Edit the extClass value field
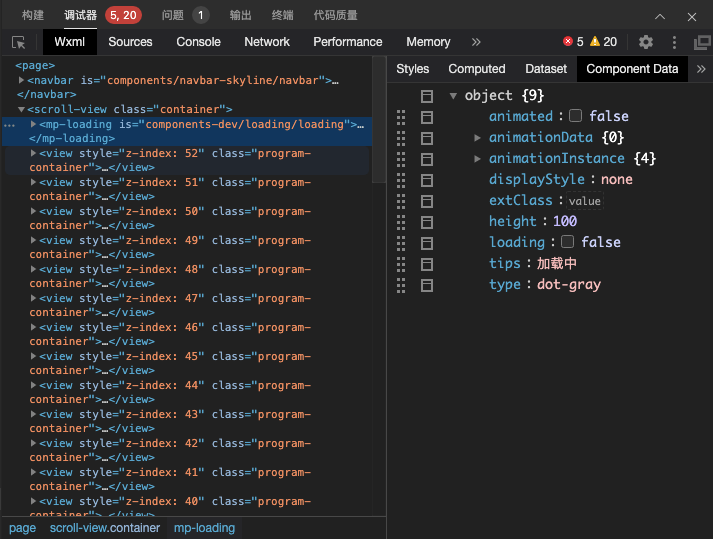The width and height of the screenshot is (713, 539). pyautogui.click(x=585, y=201)
